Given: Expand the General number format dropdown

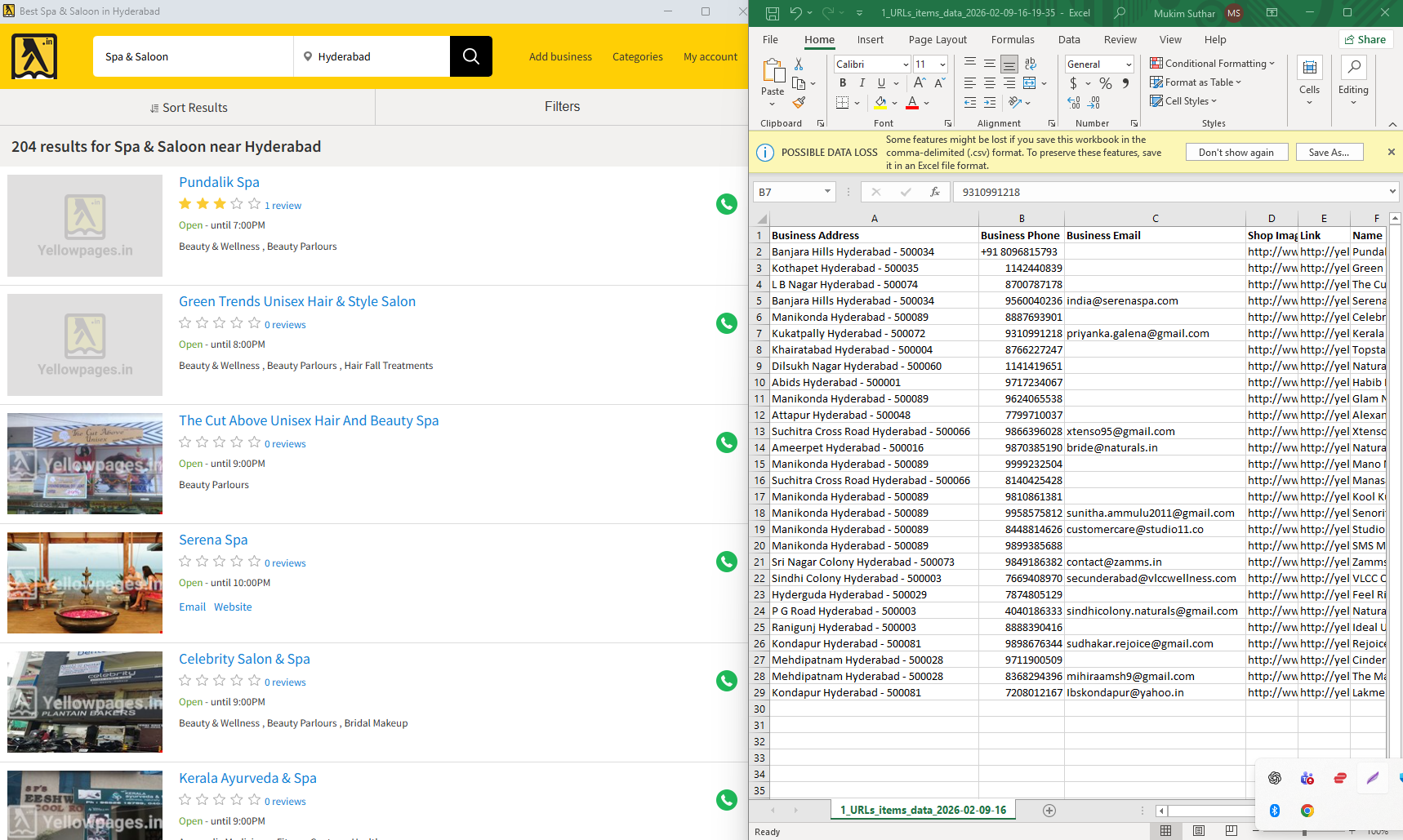Looking at the screenshot, I should pos(1129,64).
